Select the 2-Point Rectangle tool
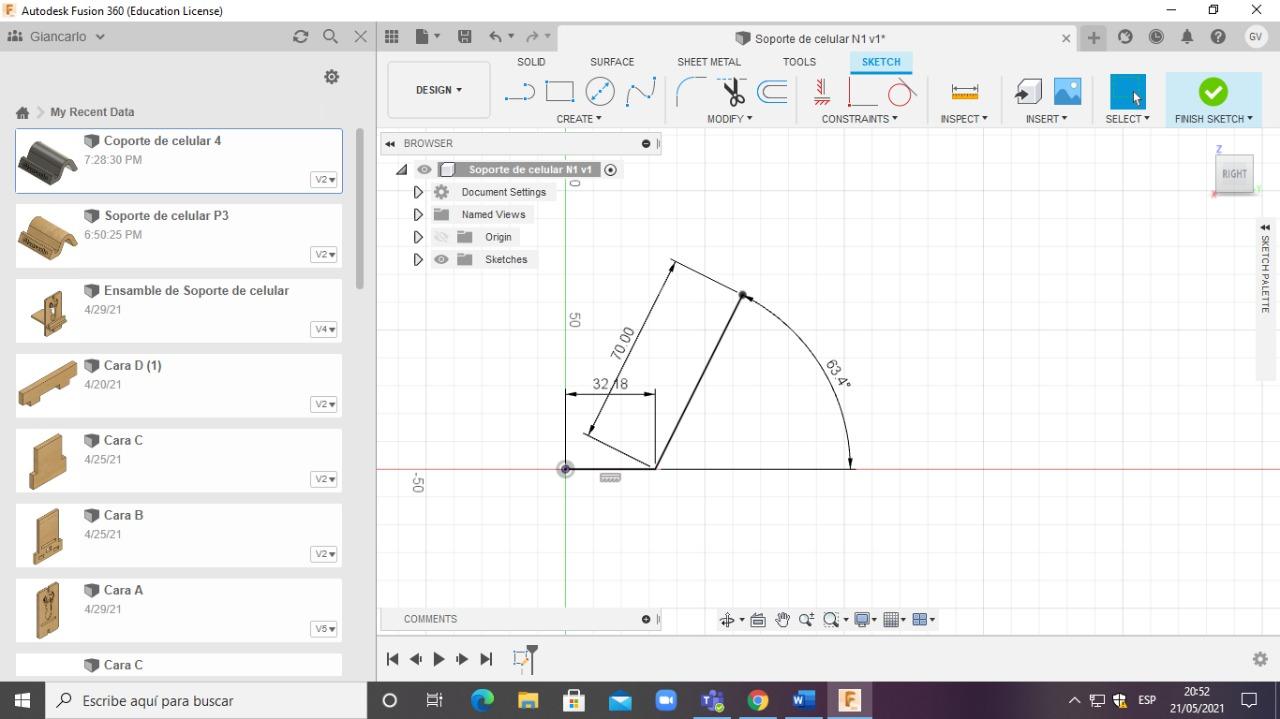 [559, 92]
